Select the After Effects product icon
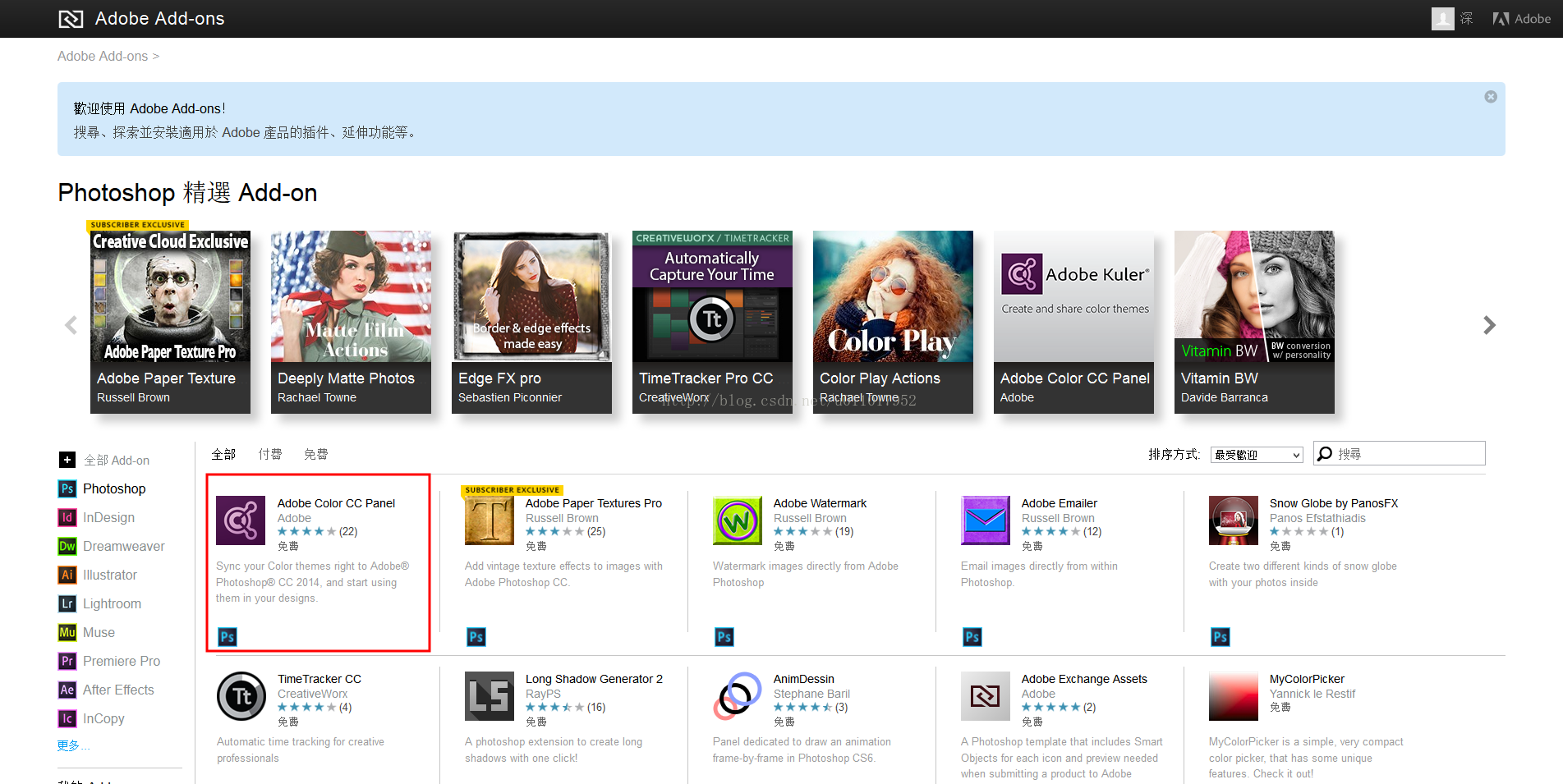This screenshot has height=784, width=1563. tap(67, 690)
